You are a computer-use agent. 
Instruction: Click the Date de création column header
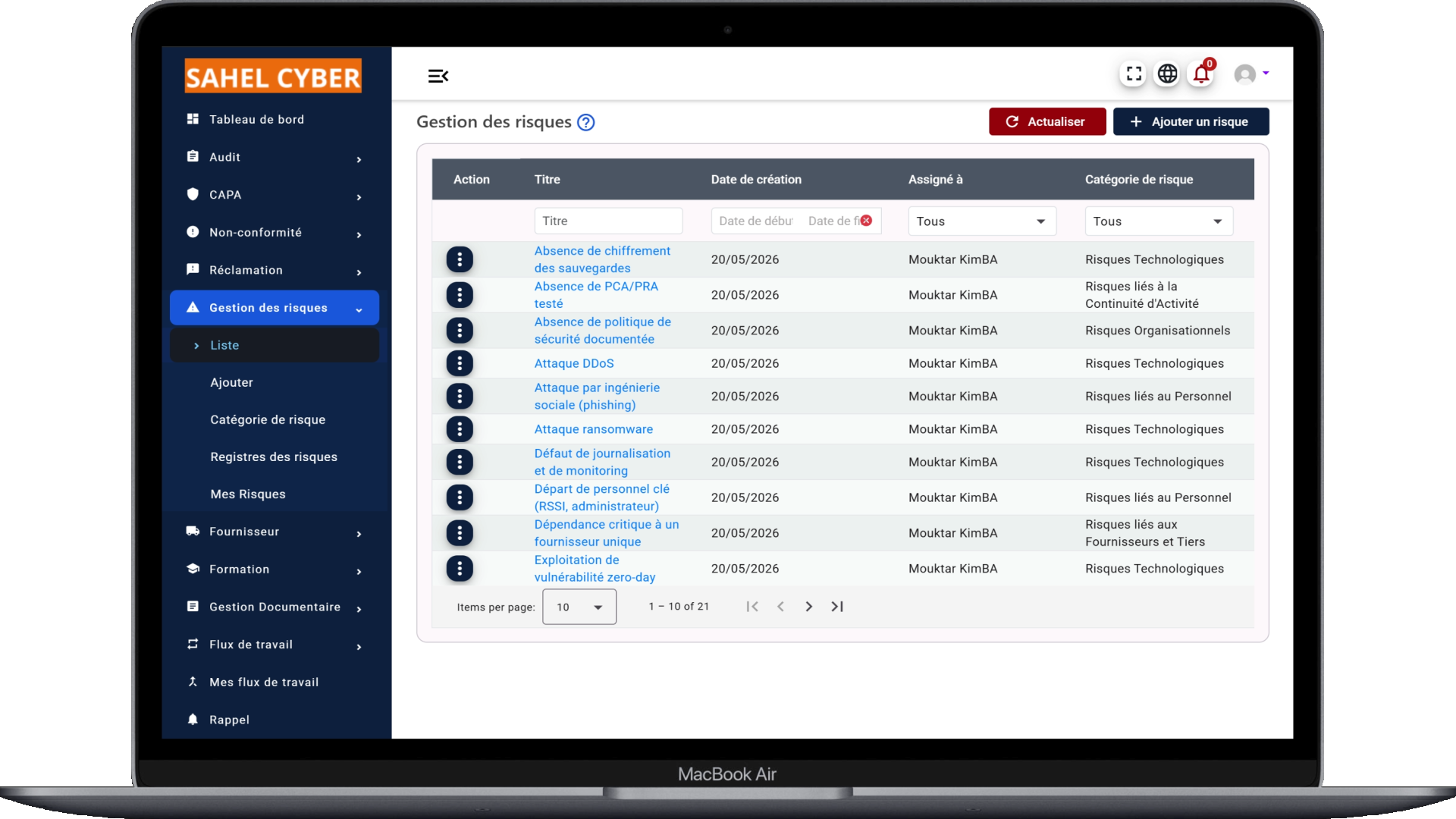[x=756, y=180]
